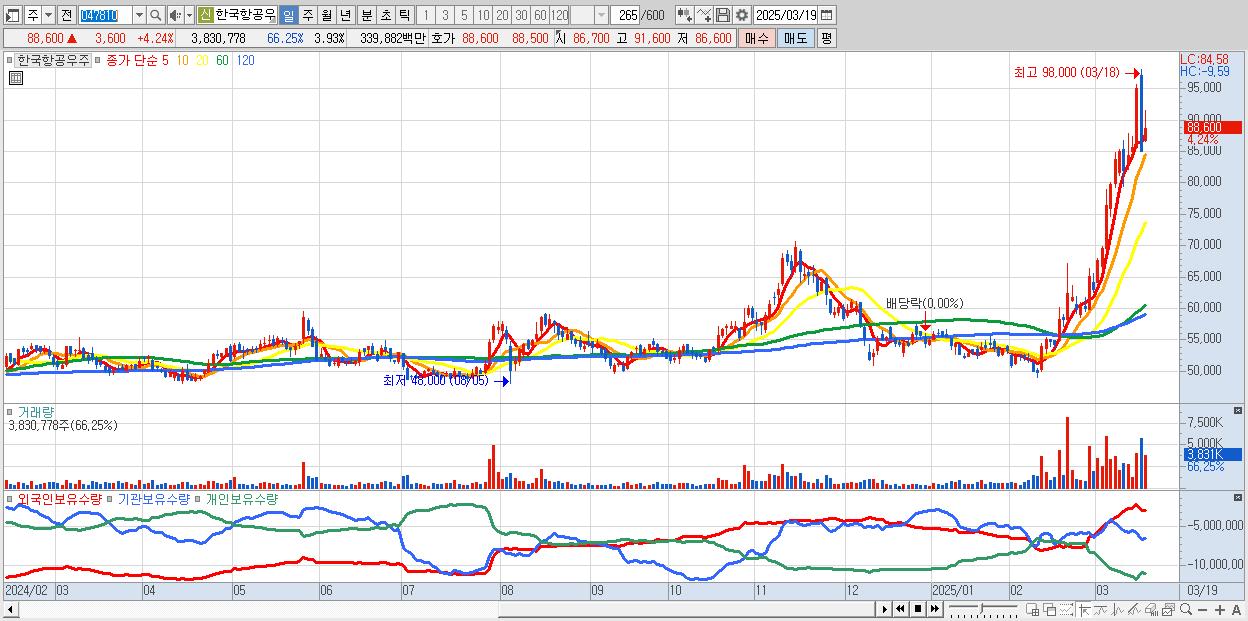
Task: Click the zigzag wave chart icon
Action: coord(1118,609)
